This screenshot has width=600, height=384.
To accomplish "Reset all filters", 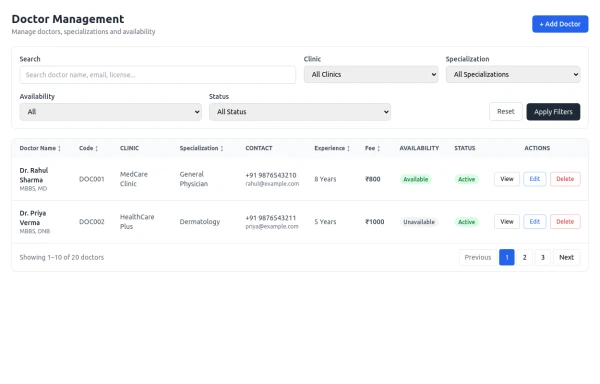I will pyautogui.click(x=505, y=111).
